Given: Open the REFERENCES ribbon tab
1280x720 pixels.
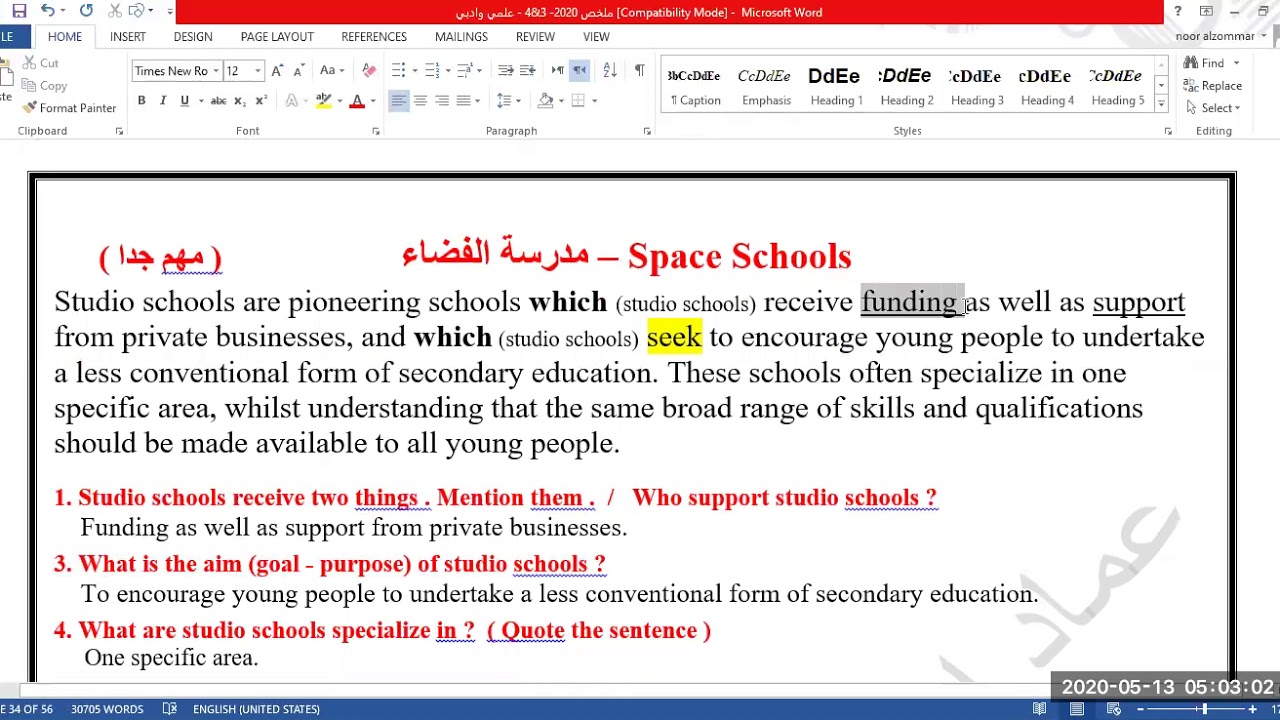Looking at the screenshot, I should pyautogui.click(x=374, y=37).
